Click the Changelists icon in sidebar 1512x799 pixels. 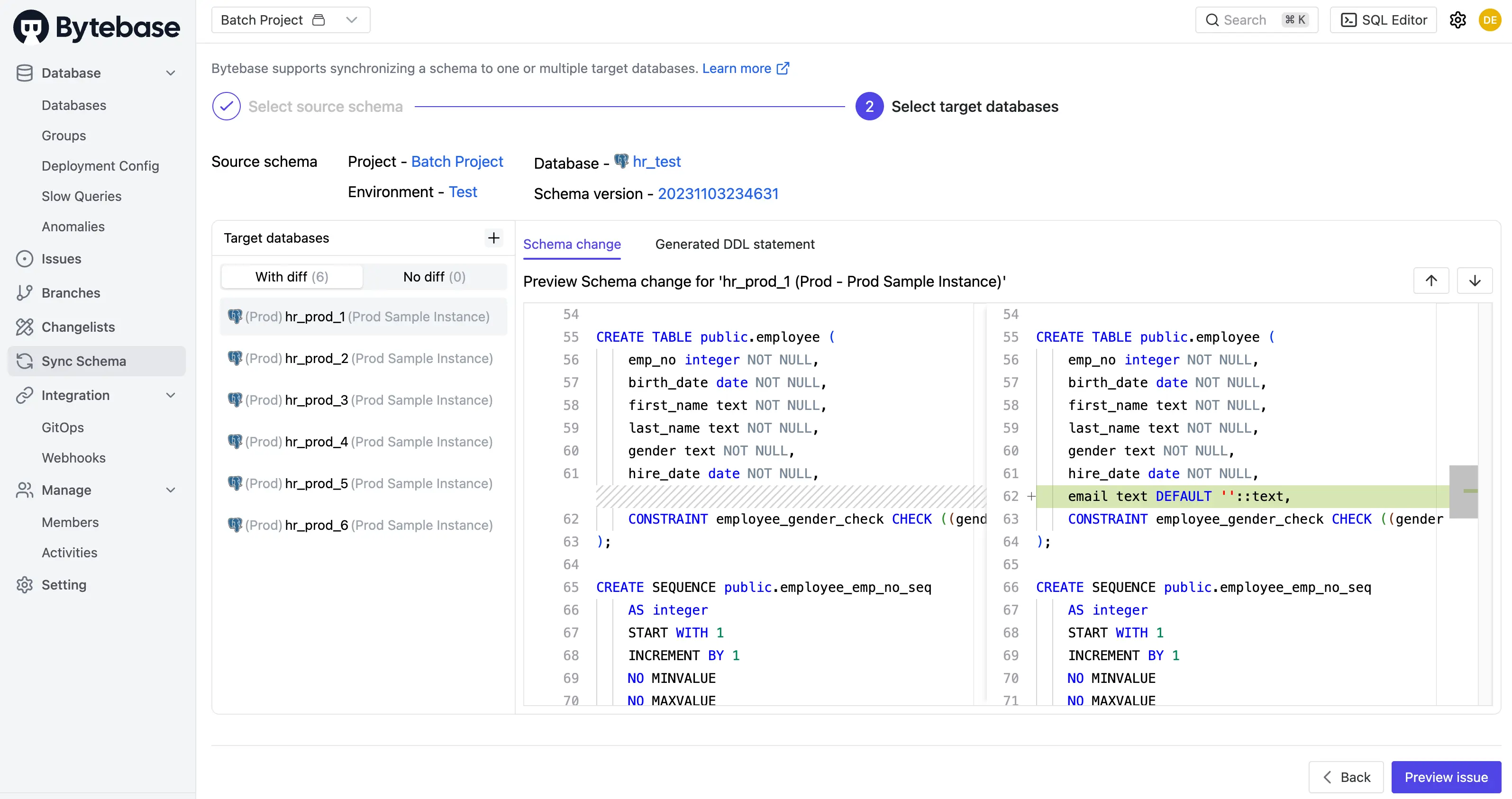pos(24,327)
